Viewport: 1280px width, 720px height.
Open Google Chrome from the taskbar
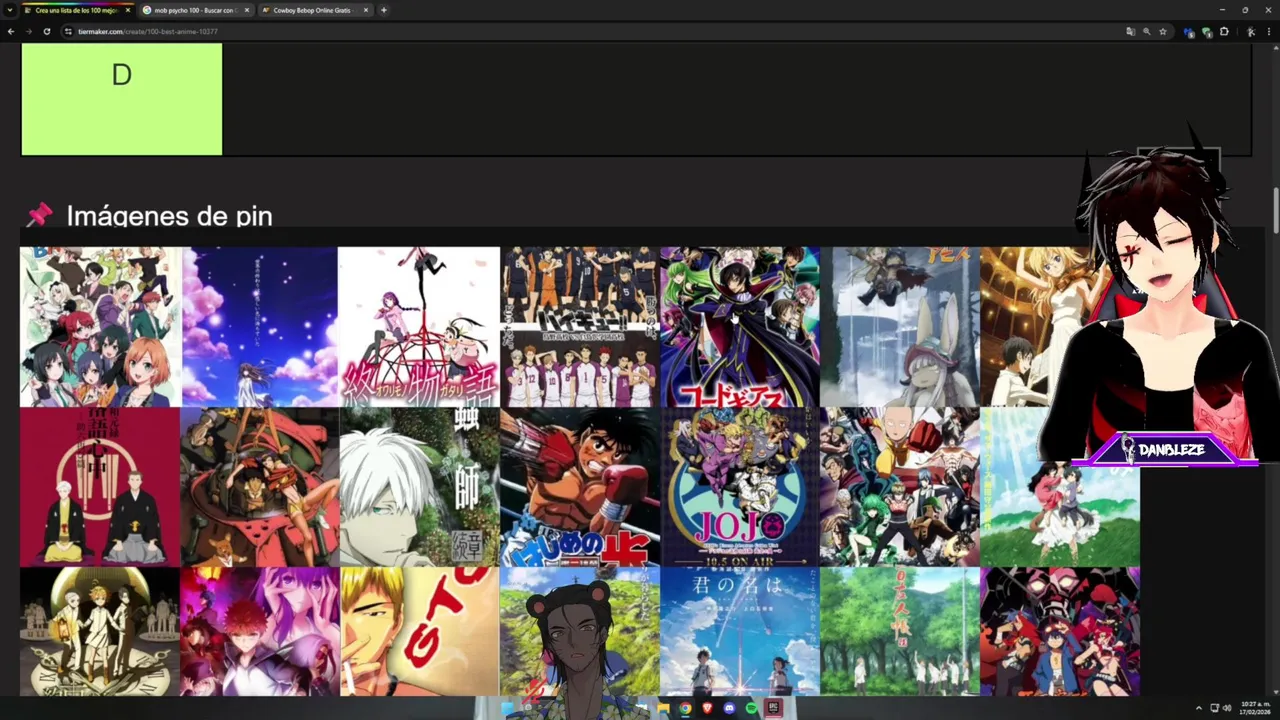coord(685,708)
